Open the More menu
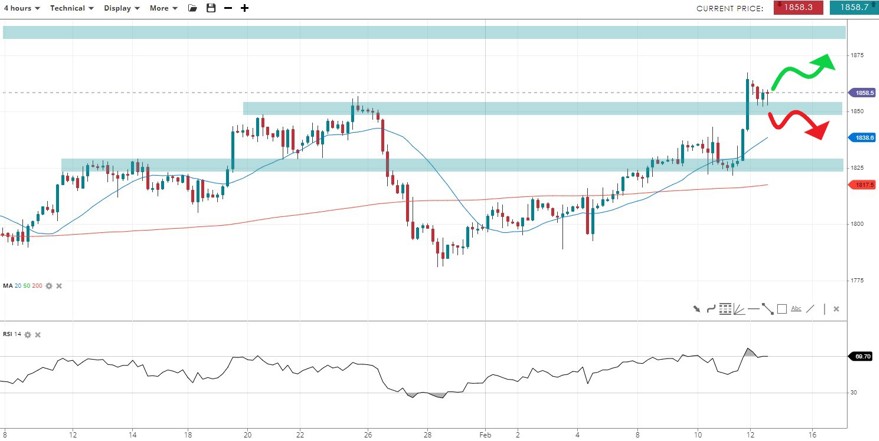The width and height of the screenshot is (879, 441). (x=163, y=7)
